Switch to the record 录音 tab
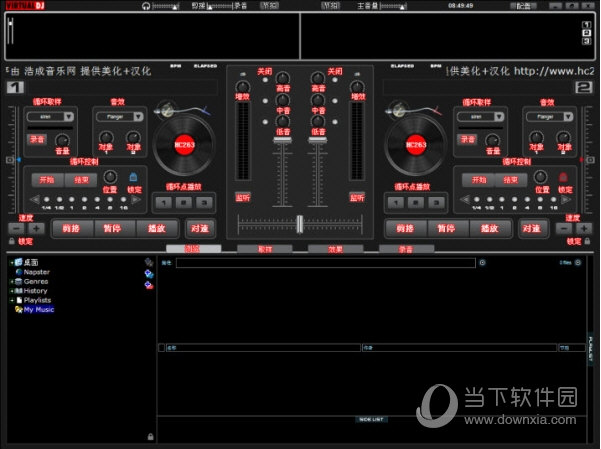601x449 pixels. pyautogui.click(x=406, y=249)
